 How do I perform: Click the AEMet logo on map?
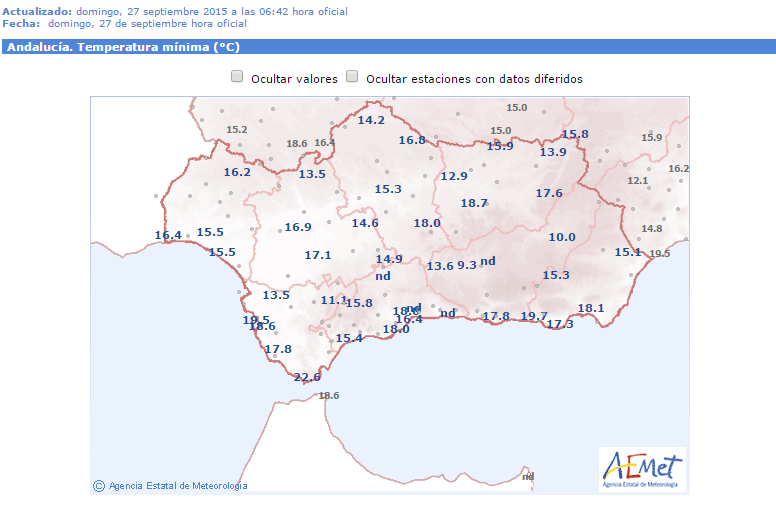pos(642,469)
